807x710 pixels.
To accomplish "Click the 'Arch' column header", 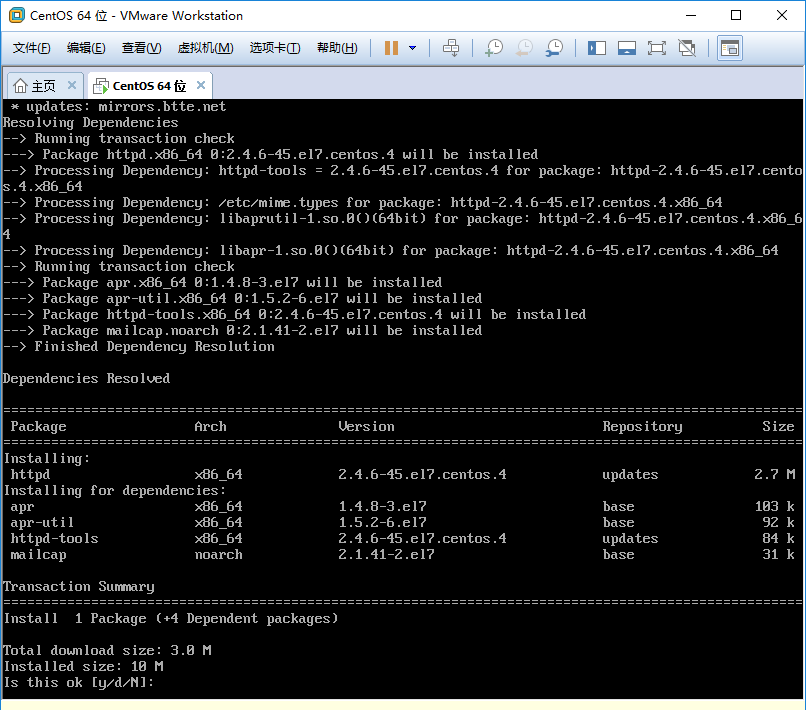I will 210,427.
